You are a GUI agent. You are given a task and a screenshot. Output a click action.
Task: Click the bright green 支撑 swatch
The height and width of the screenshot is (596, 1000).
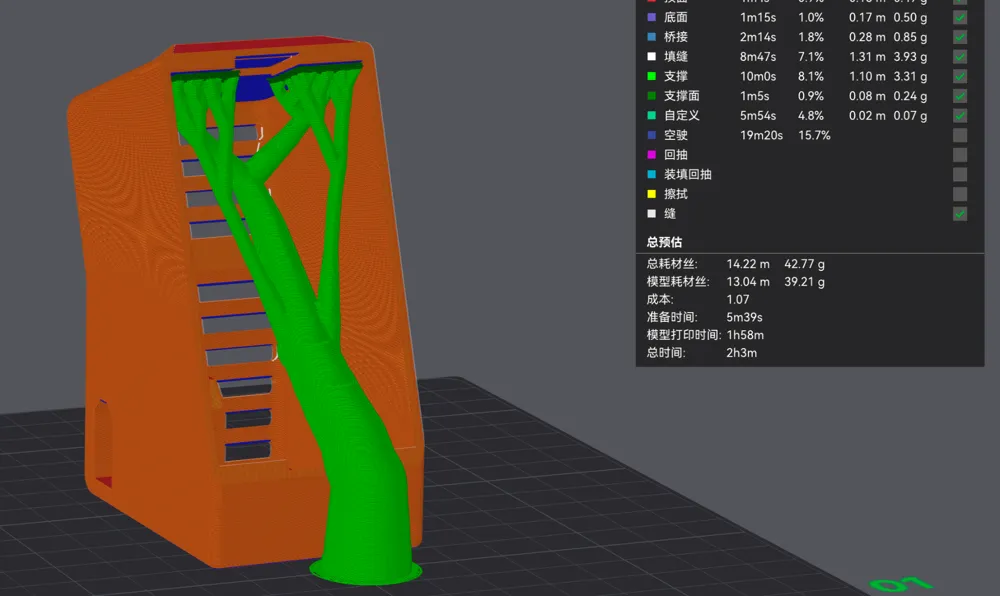[x=651, y=76]
